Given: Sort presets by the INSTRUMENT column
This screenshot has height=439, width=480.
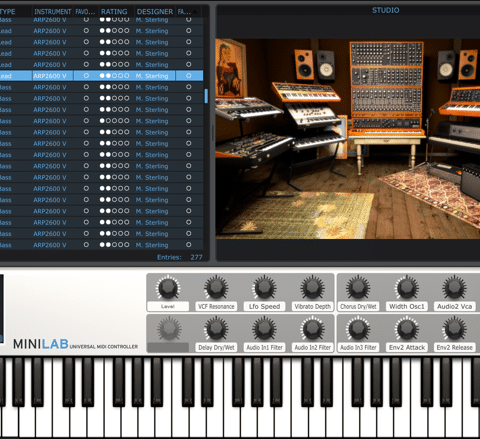Looking at the screenshot, I should tap(53, 12).
